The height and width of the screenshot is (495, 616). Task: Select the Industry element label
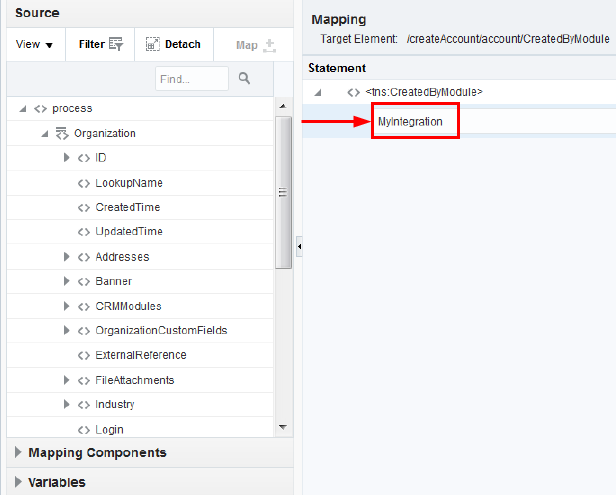click(115, 404)
